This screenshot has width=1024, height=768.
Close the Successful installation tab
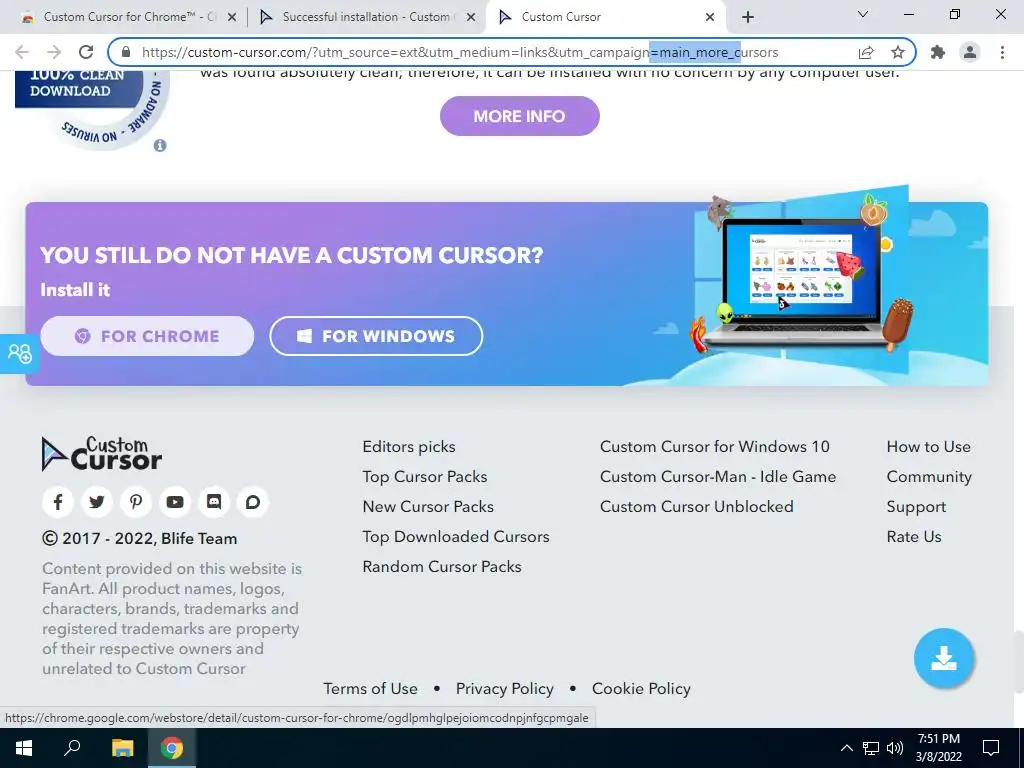pos(470,17)
